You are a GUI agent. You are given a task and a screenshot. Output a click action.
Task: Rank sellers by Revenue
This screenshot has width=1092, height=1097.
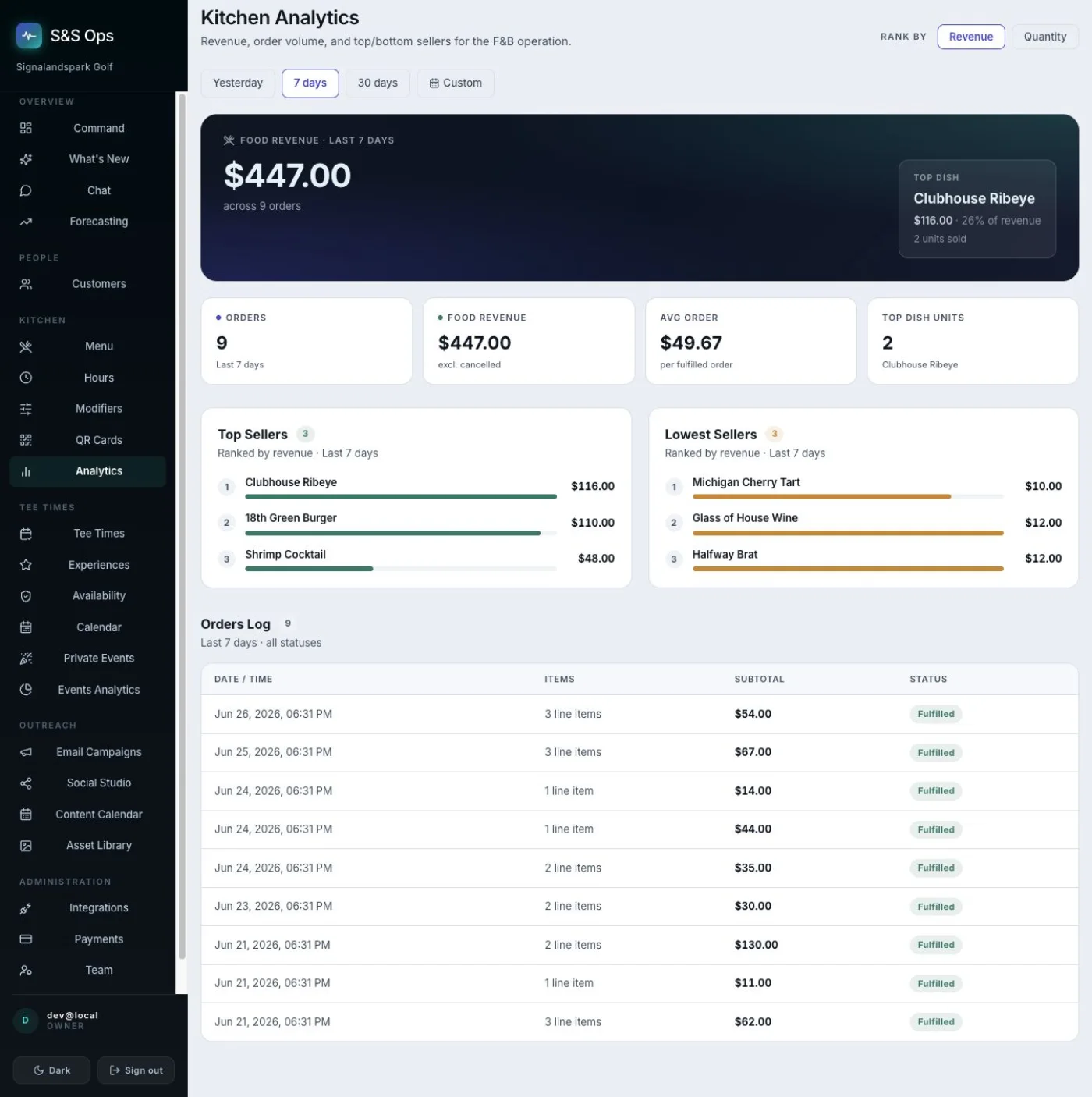970,37
